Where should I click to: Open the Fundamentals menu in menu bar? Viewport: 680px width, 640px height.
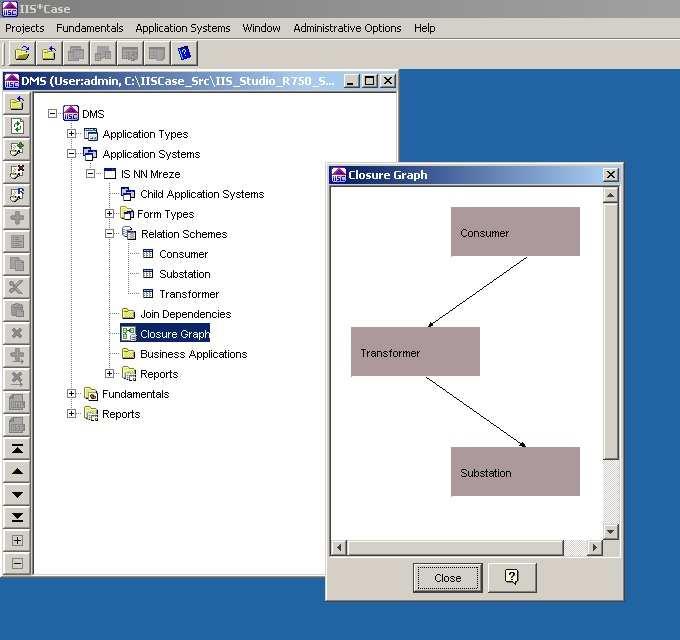(90, 28)
